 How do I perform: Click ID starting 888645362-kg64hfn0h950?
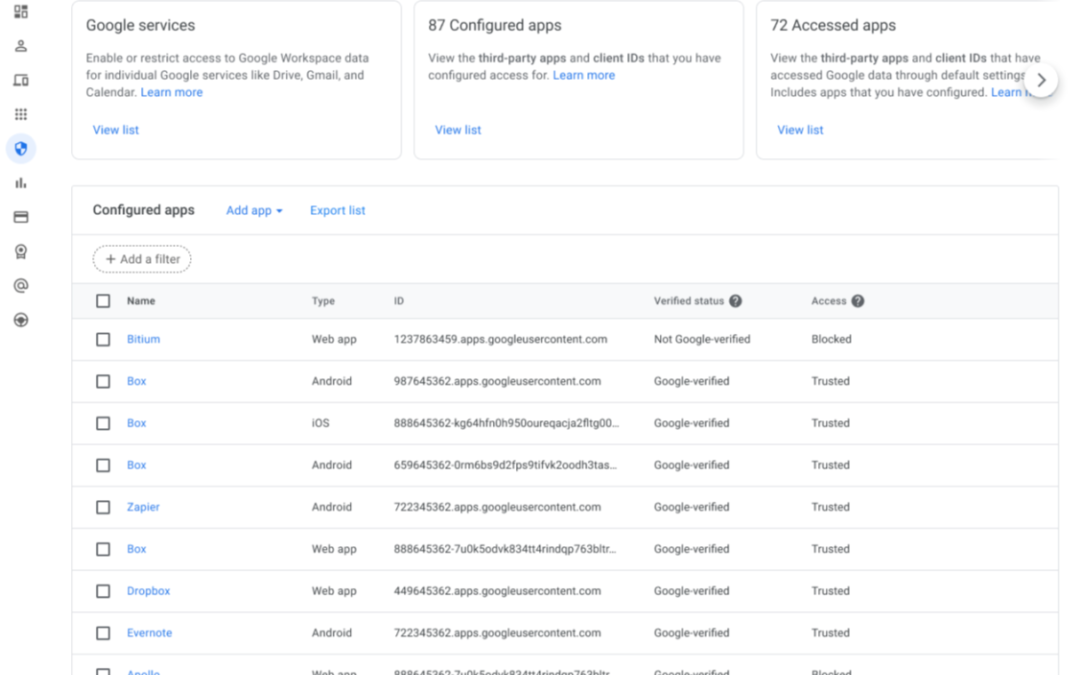point(506,423)
